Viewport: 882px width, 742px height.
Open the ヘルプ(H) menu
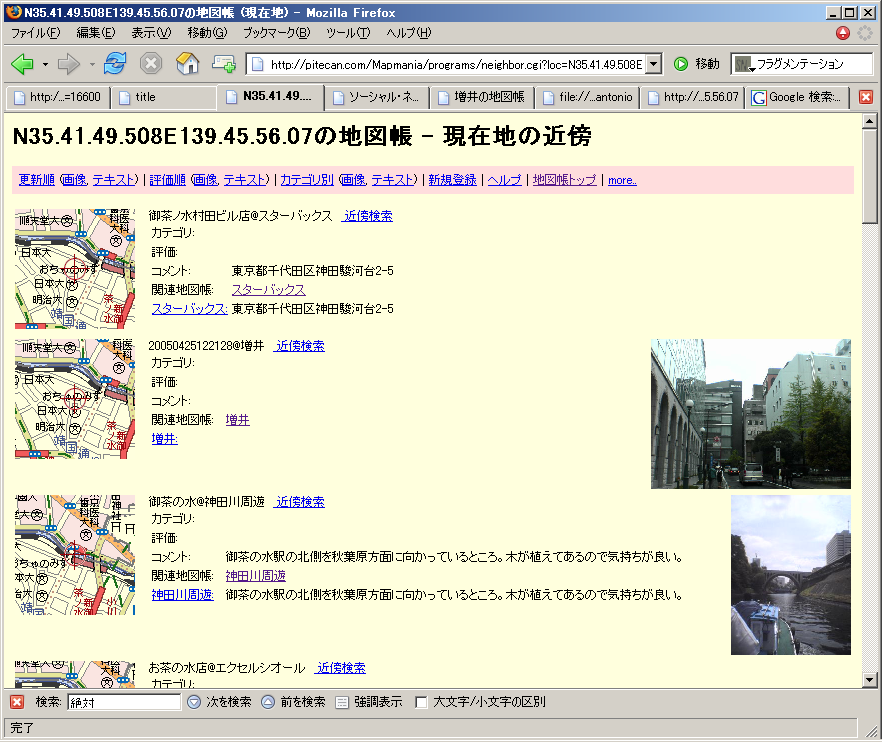coord(408,33)
